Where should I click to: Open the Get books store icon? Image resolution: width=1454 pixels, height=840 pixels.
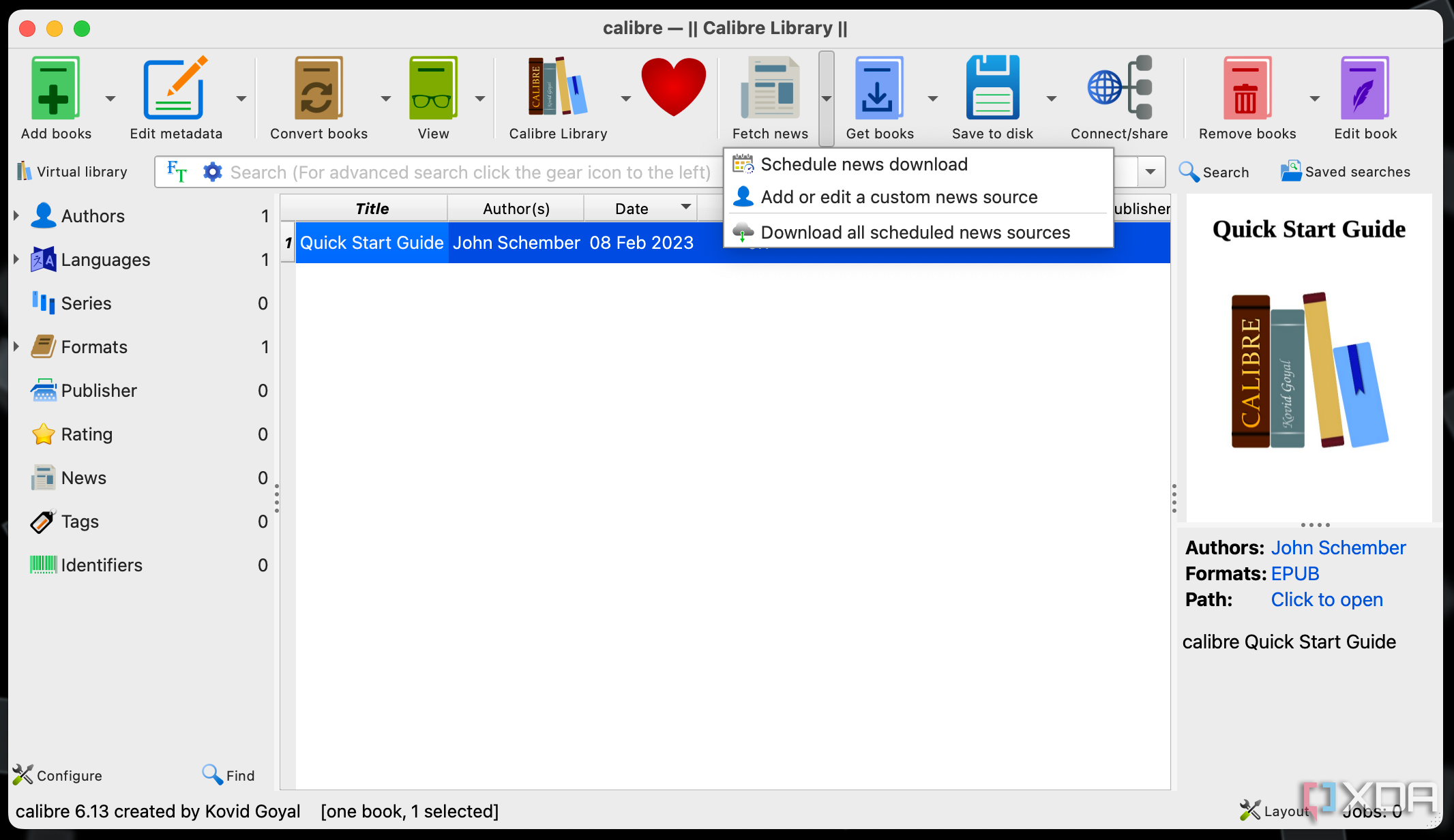880,89
